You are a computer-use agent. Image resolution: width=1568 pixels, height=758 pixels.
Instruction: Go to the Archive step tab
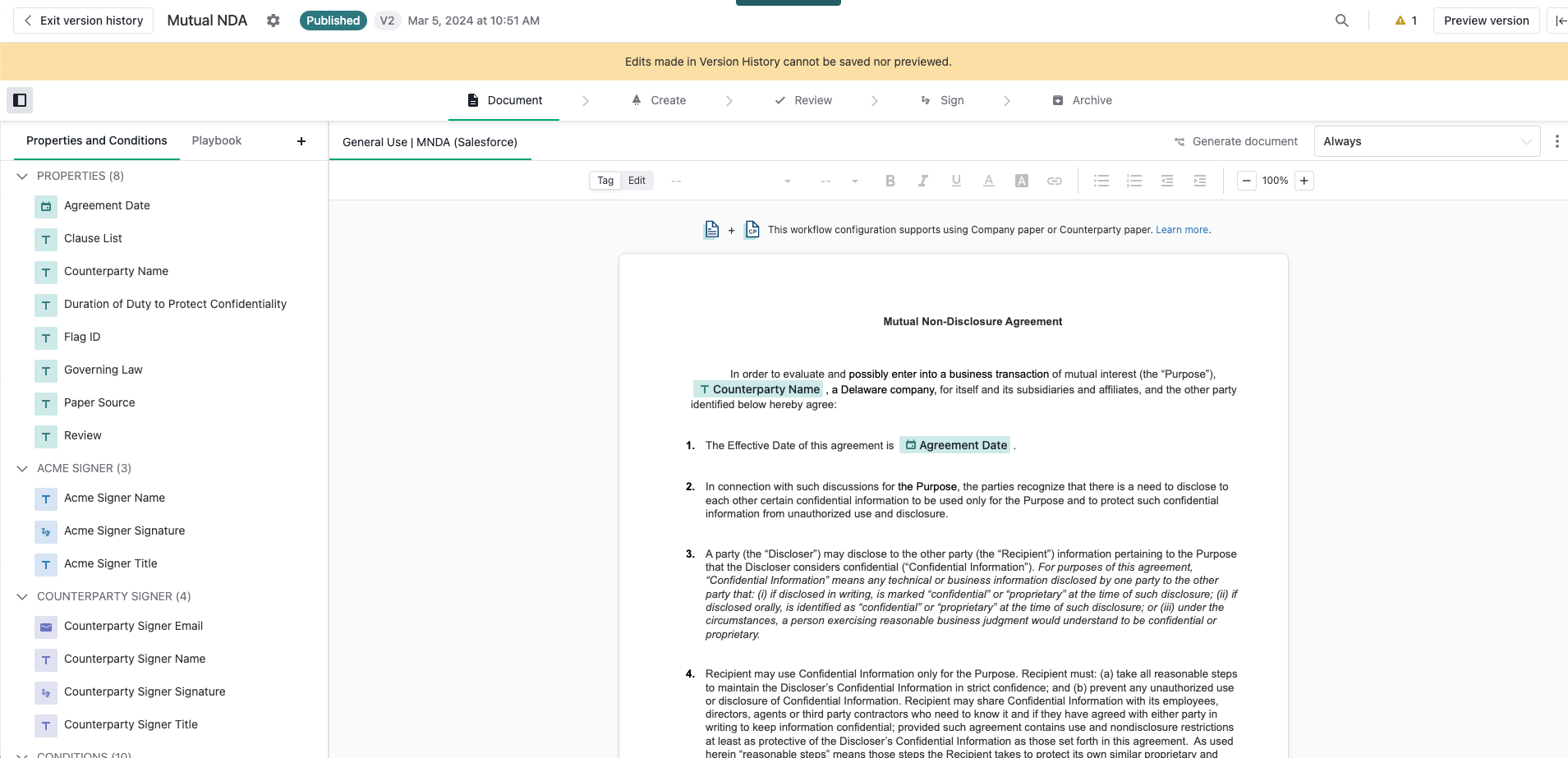[x=1083, y=100]
